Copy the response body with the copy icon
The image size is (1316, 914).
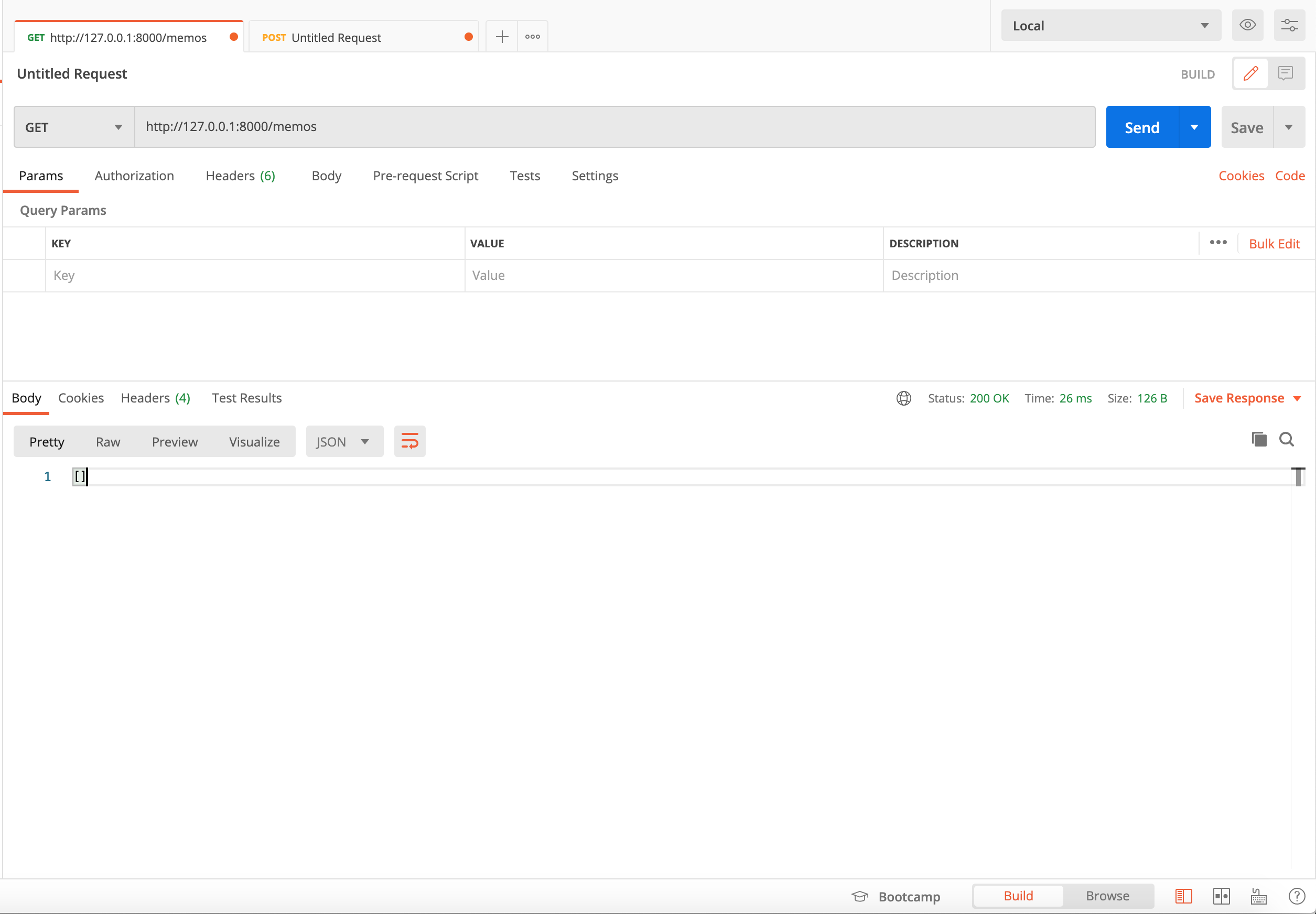coord(1259,439)
